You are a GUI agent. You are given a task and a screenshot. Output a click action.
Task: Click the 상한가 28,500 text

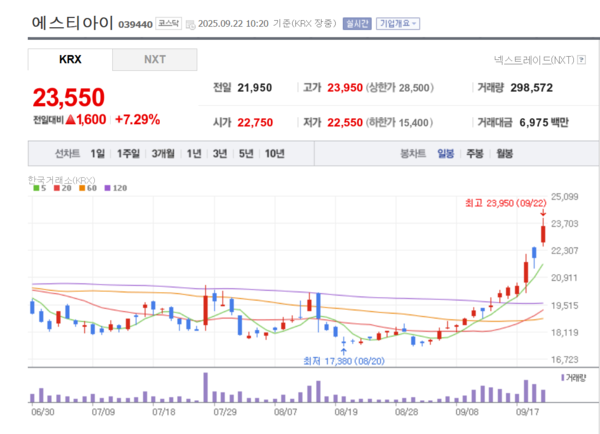click(x=400, y=88)
